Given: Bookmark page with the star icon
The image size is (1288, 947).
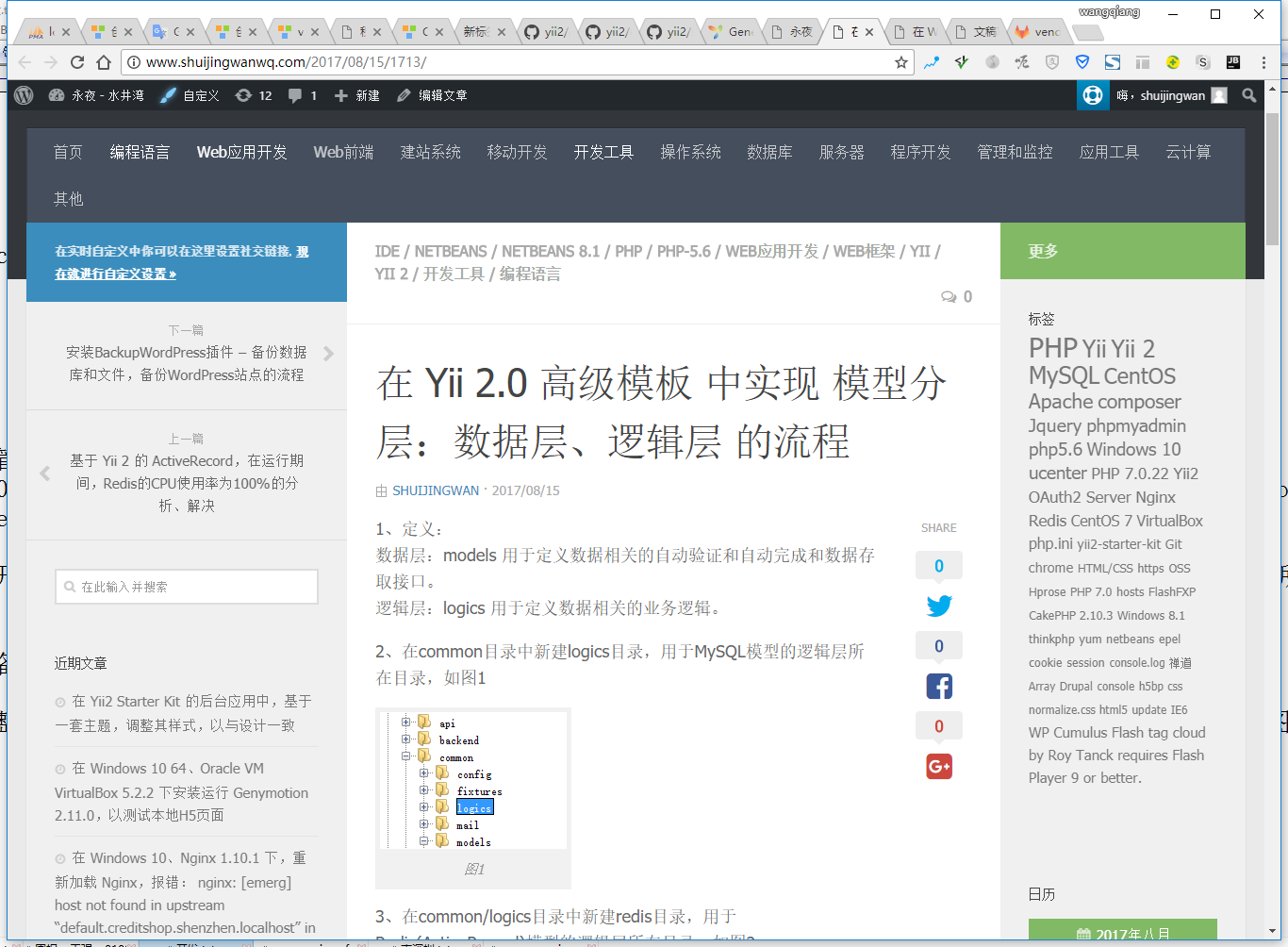Looking at the screenshot, I should point(901,62).
